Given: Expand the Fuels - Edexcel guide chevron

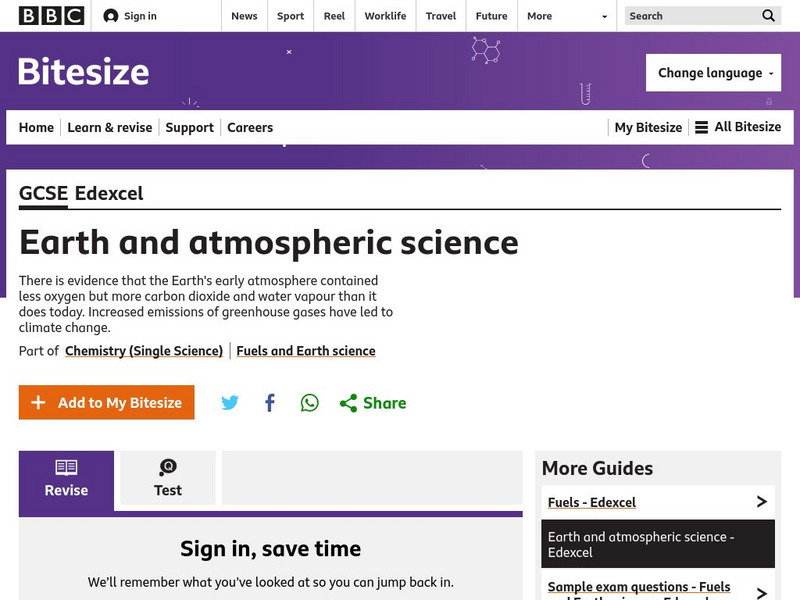Looking at the screenshot, I should click(763, 502).
